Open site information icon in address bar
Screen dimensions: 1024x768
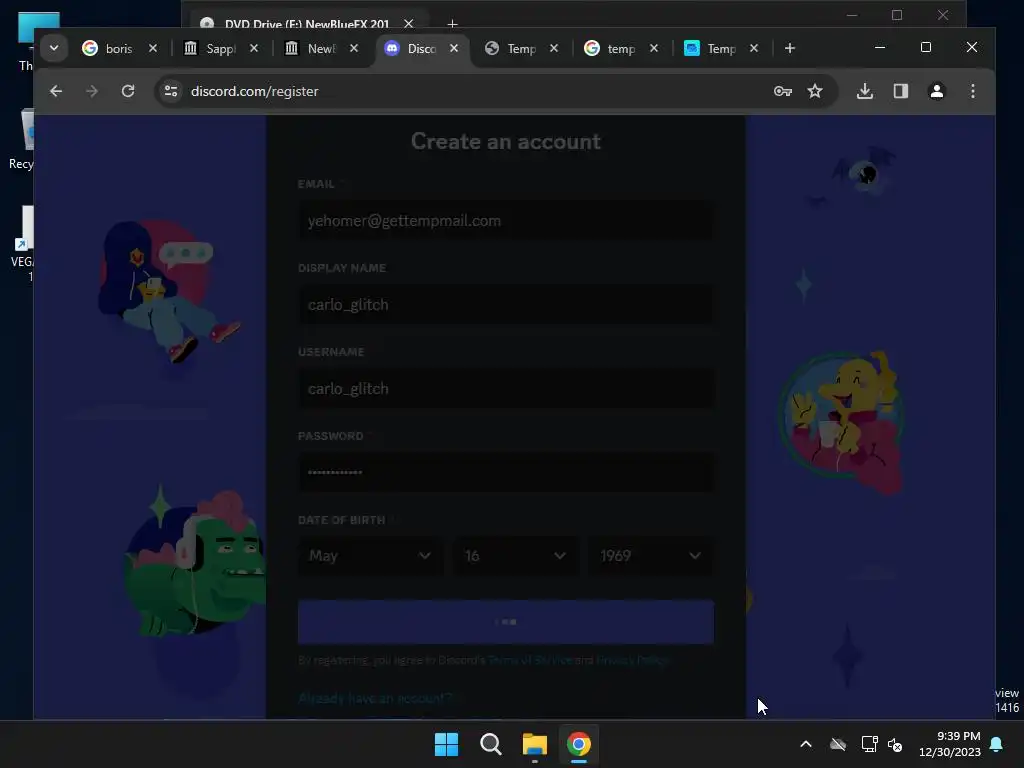pyautogui.click(x=171, y=91)
